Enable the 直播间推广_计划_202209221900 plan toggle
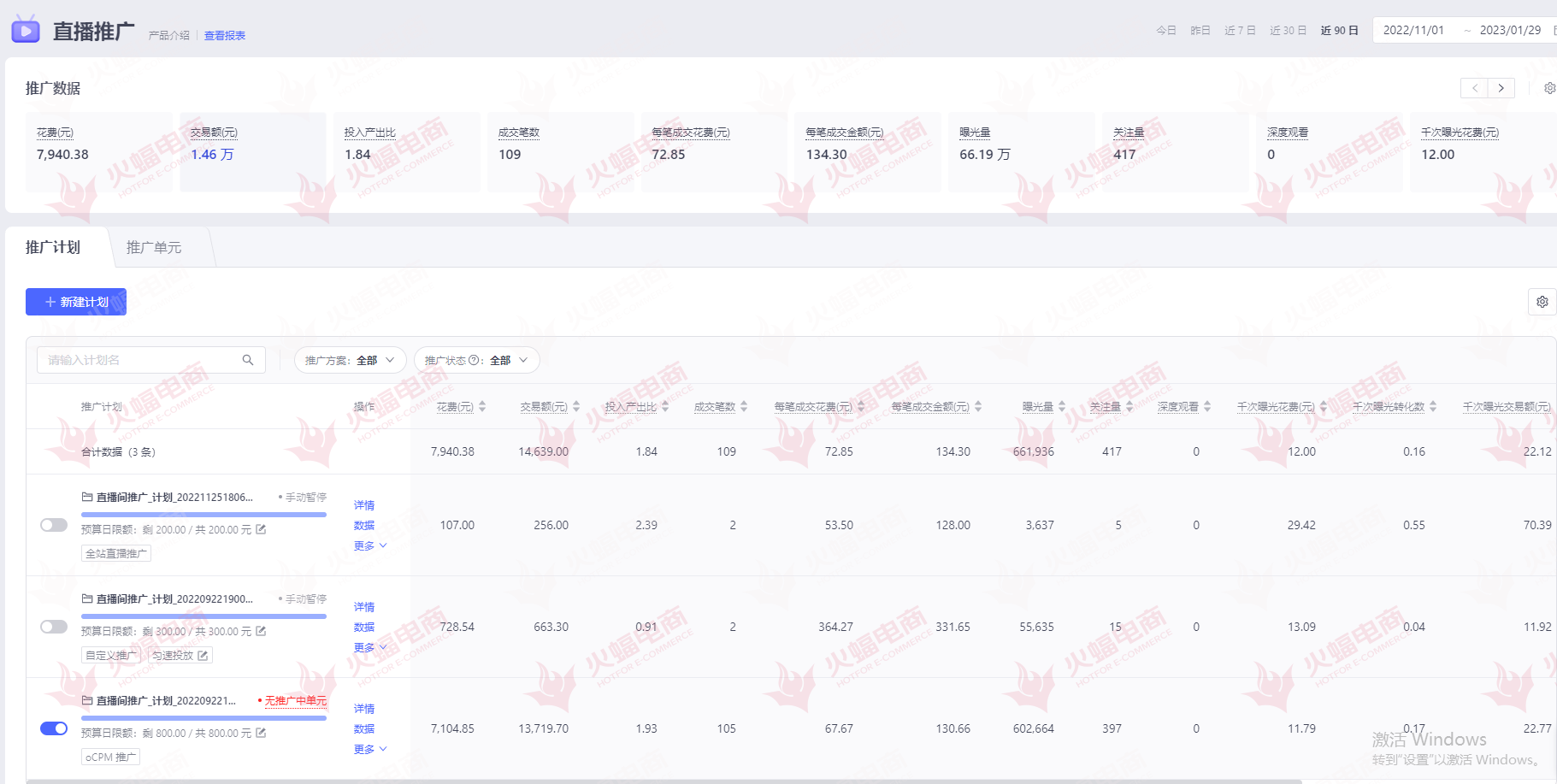Screen dimensions: 1557x784 54,627
